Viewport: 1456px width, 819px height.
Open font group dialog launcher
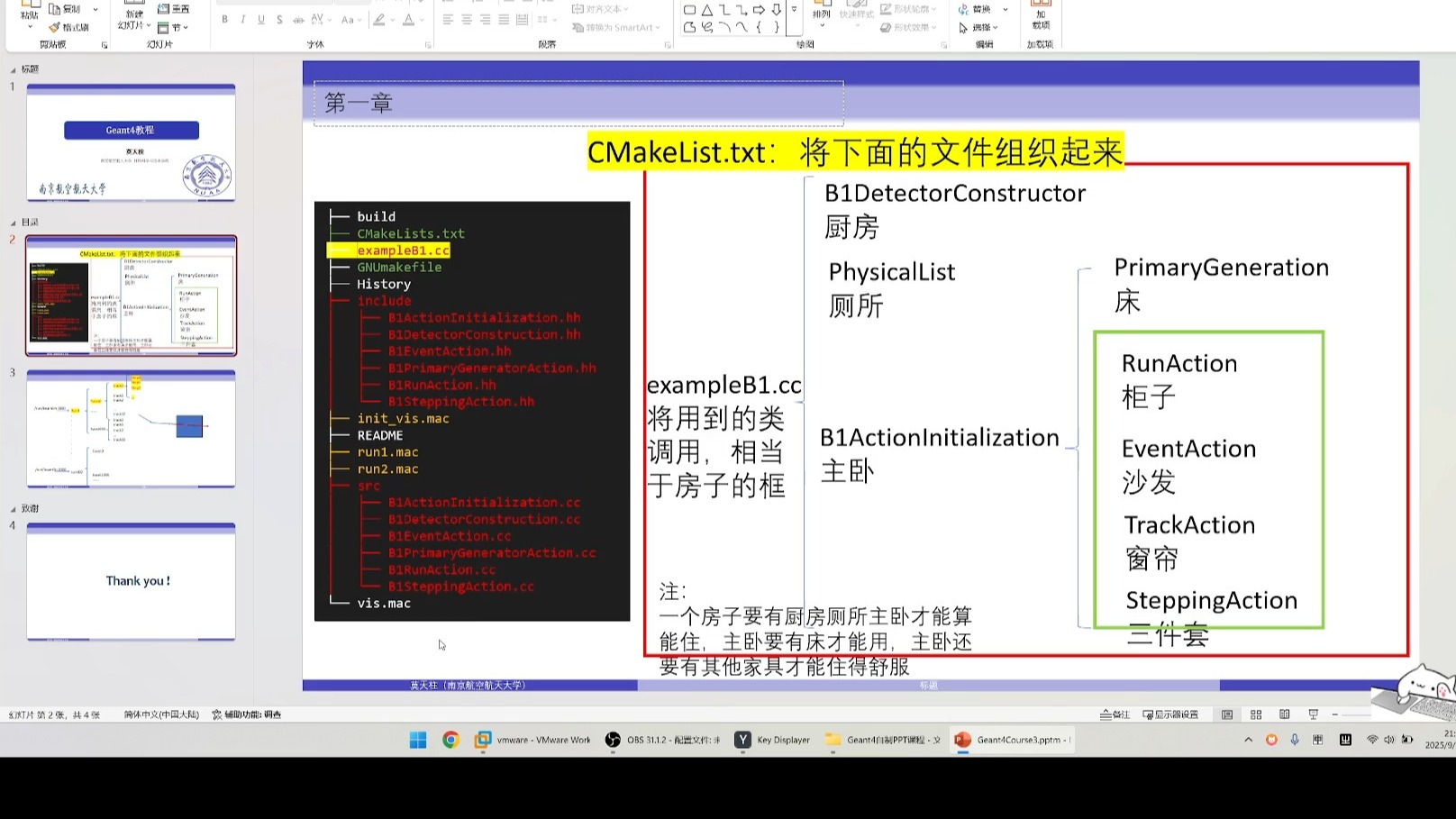point(427,45)
